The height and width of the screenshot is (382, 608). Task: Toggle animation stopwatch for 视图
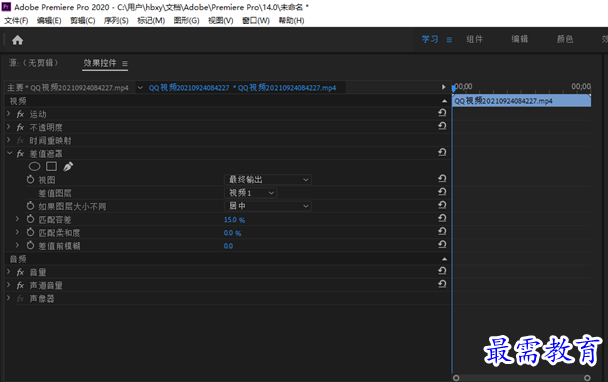click(30, 179)
